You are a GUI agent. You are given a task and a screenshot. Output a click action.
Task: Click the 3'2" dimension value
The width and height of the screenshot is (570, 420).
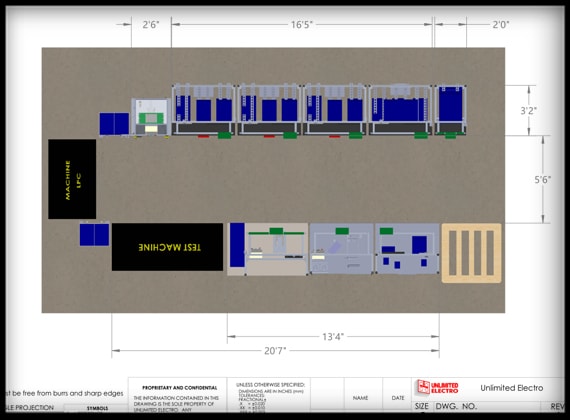click(x=528, y=111)
